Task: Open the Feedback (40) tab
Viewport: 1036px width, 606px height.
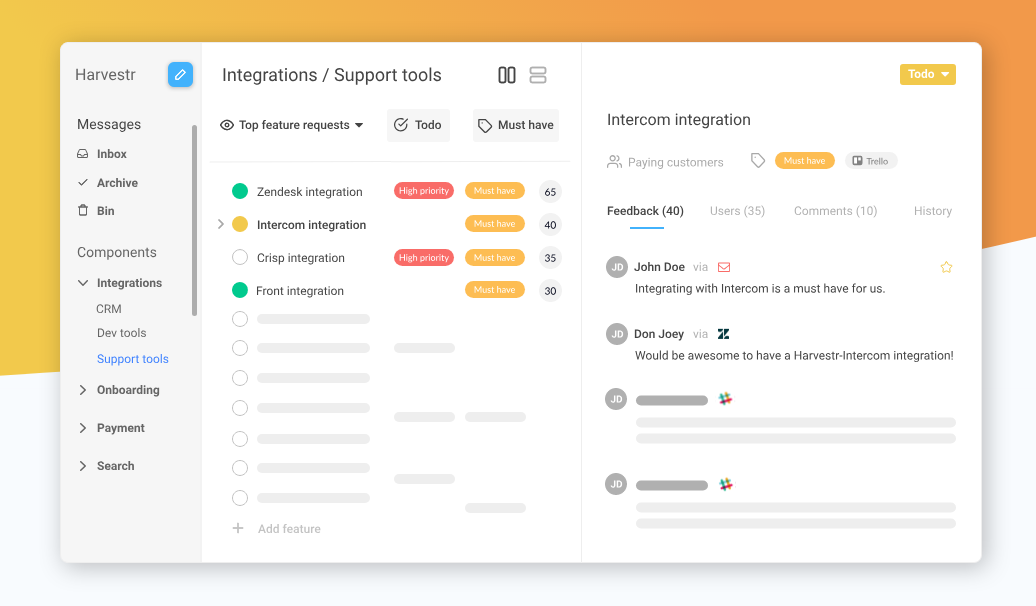Action: point(645,211)
